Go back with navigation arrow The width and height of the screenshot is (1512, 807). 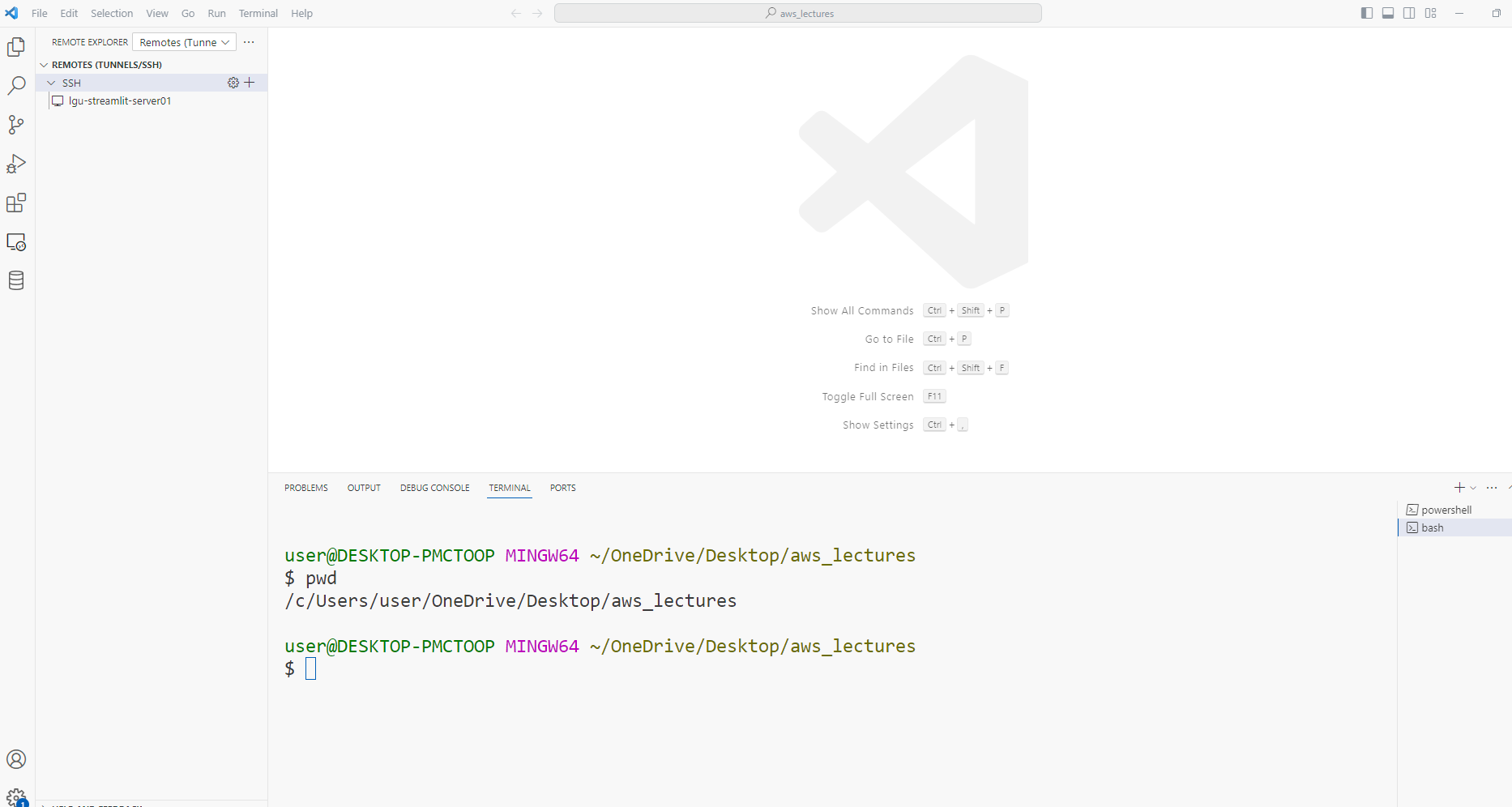[516, 13]
